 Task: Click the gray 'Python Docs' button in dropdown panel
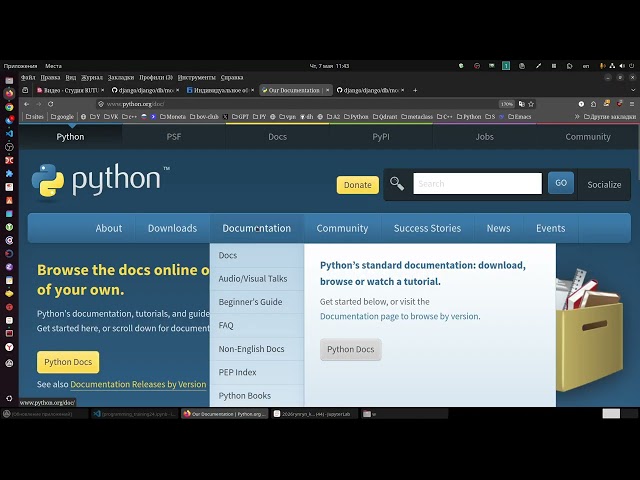pos(351,349)
